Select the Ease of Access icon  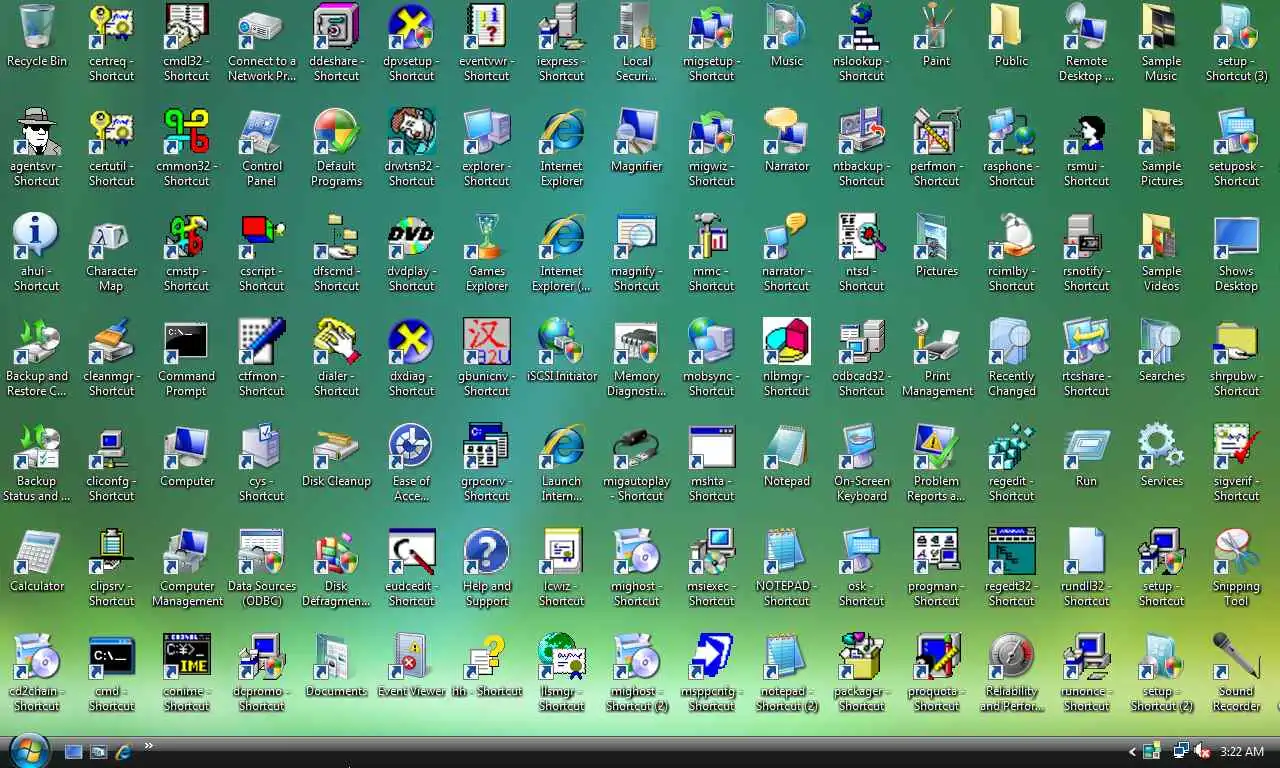click(412, 447)
